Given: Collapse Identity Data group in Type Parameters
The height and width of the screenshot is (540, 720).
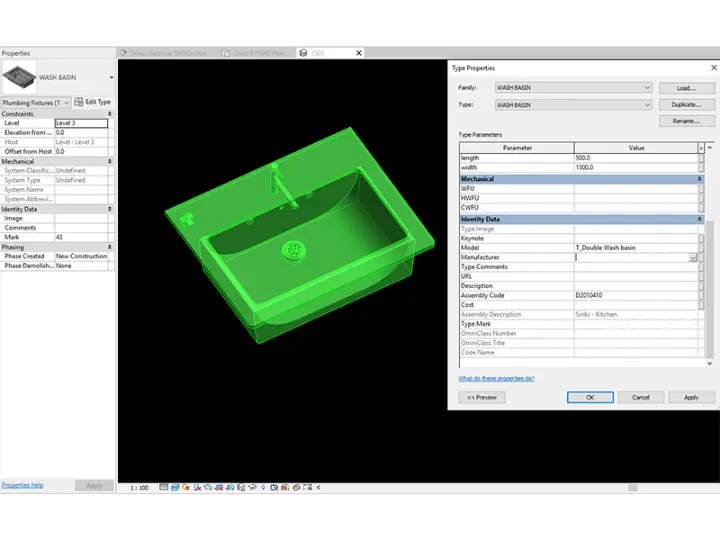Looking at the screenshot, I should (x=699, y=219).
